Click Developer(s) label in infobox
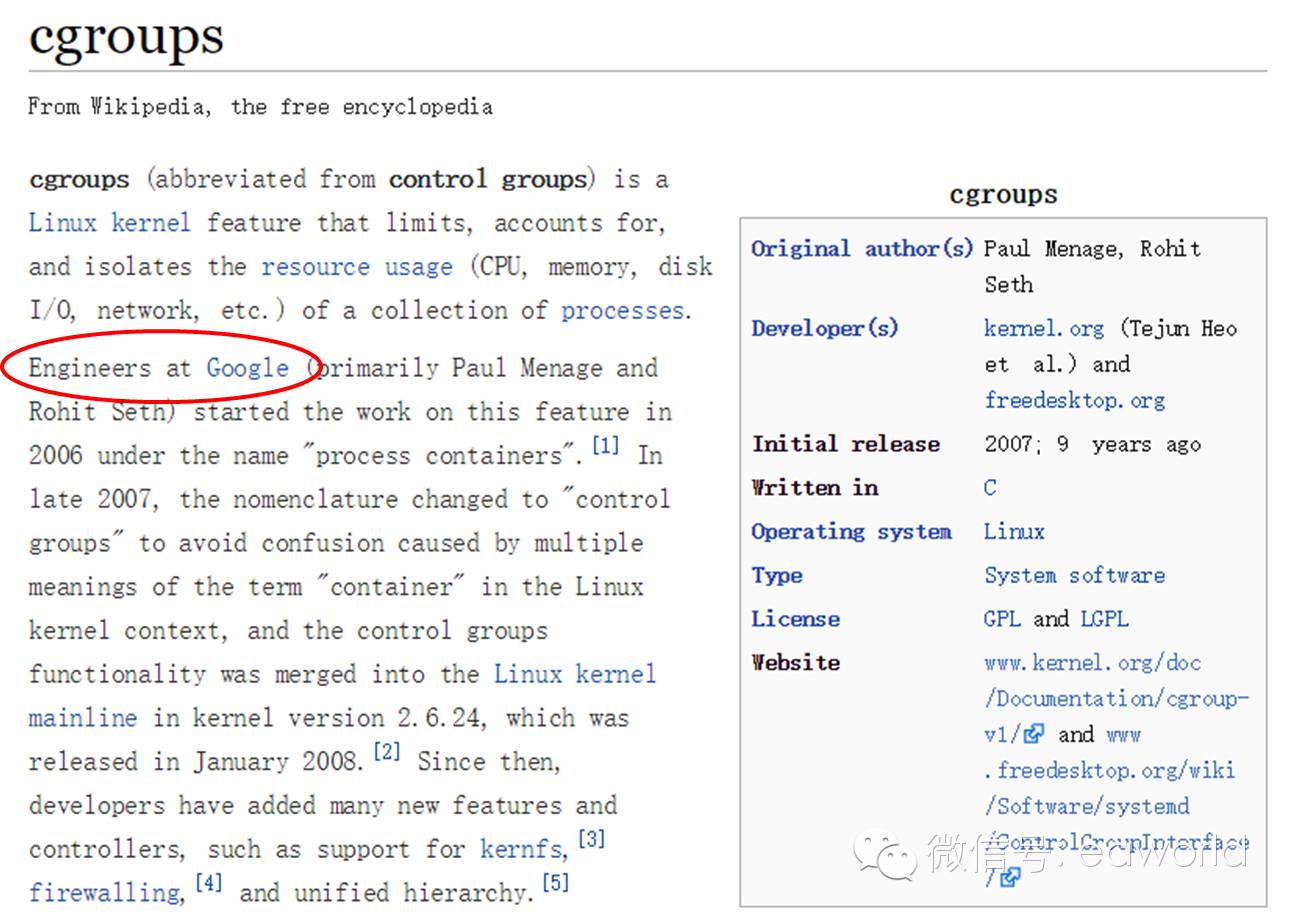The image size is (1291, 920). pyautogui.click(x=825, y=328)
